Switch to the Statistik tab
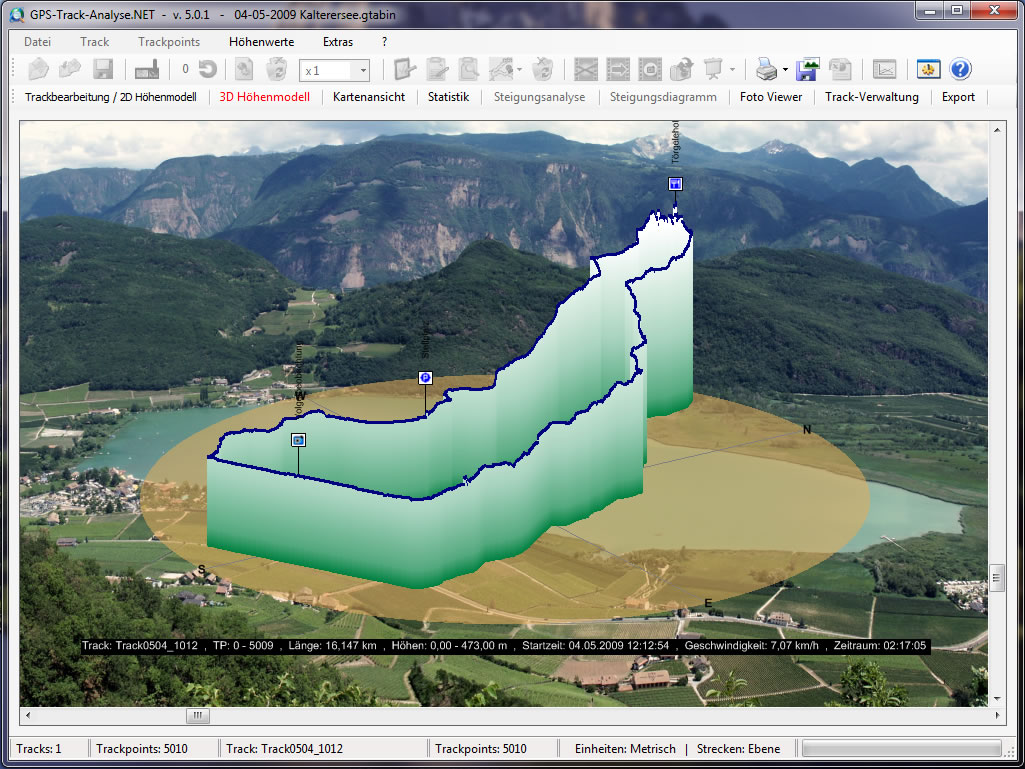The image size is (1025, 769). tap(448, 97)
